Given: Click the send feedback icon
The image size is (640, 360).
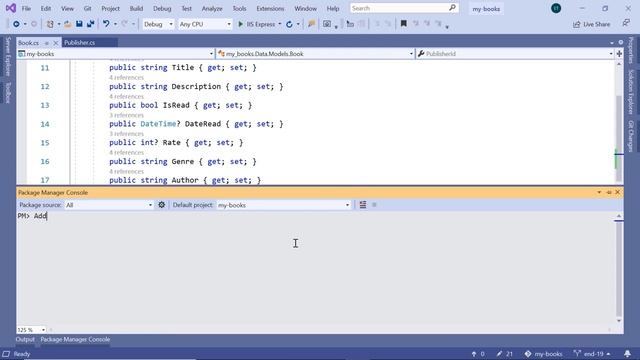Looking at the screenshot, I should pyautogui.click(x=626, y=24).
